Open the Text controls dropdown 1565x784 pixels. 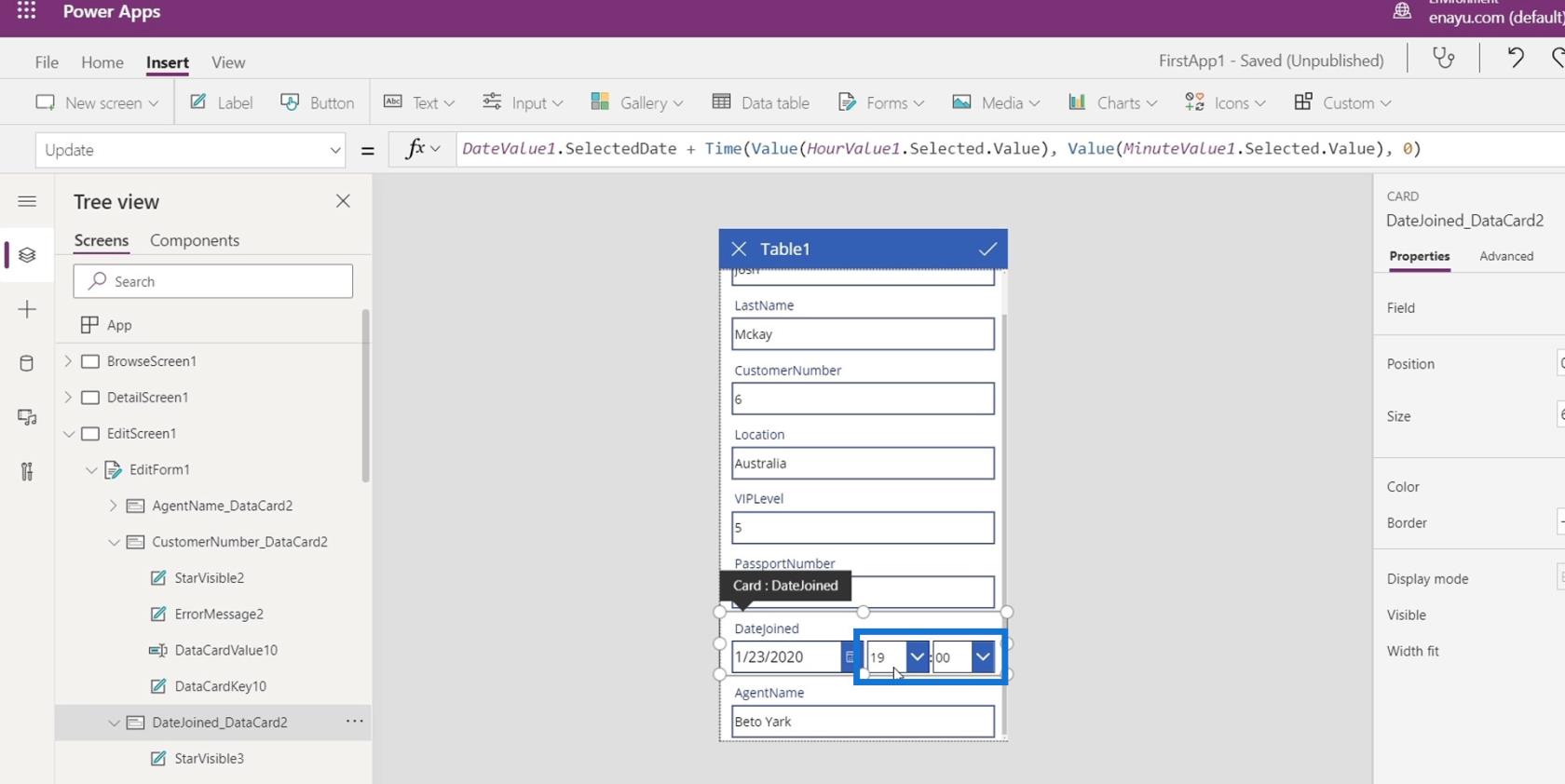pos(419,102)
